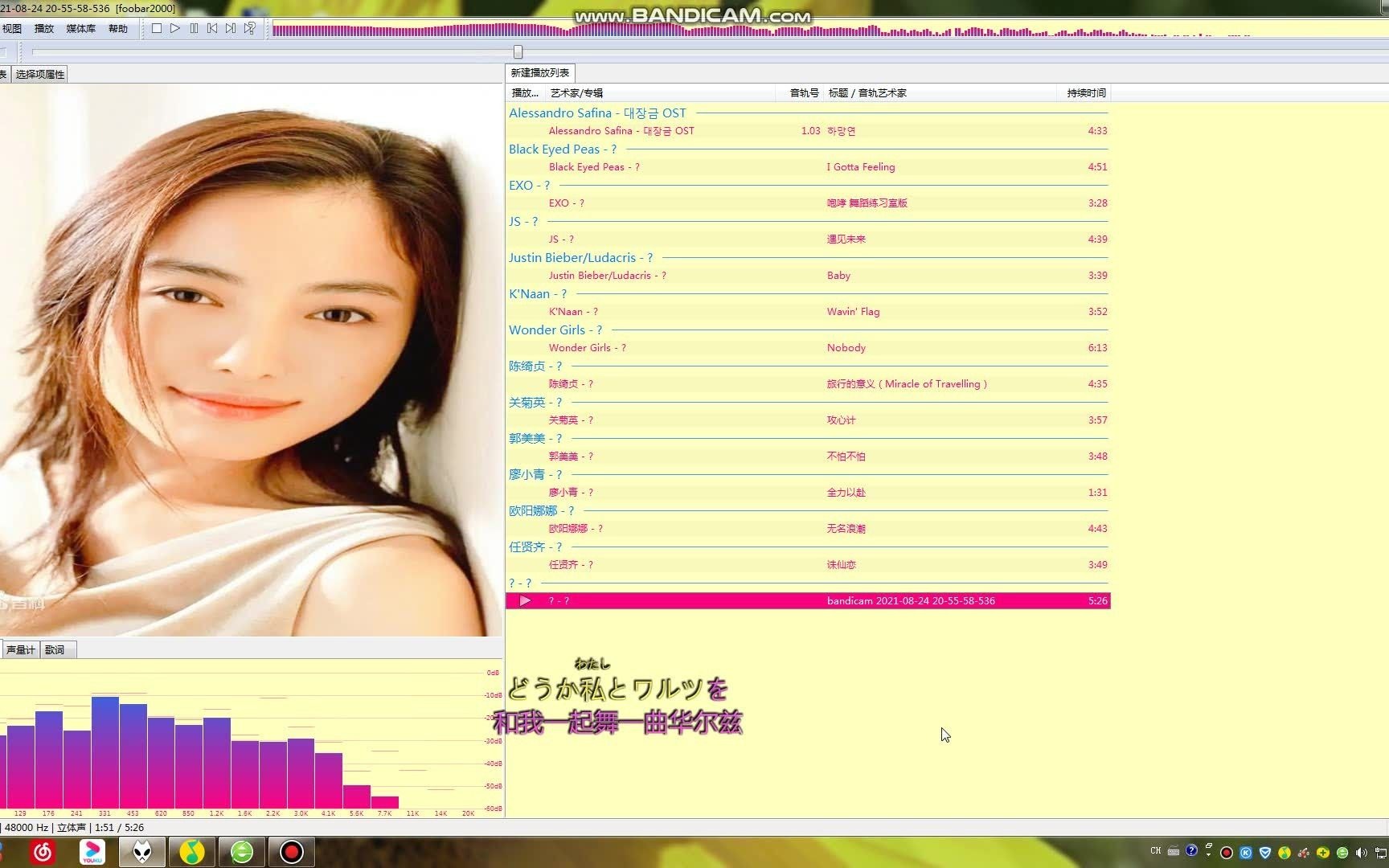Click the spectrum visualizer panel
This screenshot has height=868, width=1389.
(251, 739)
